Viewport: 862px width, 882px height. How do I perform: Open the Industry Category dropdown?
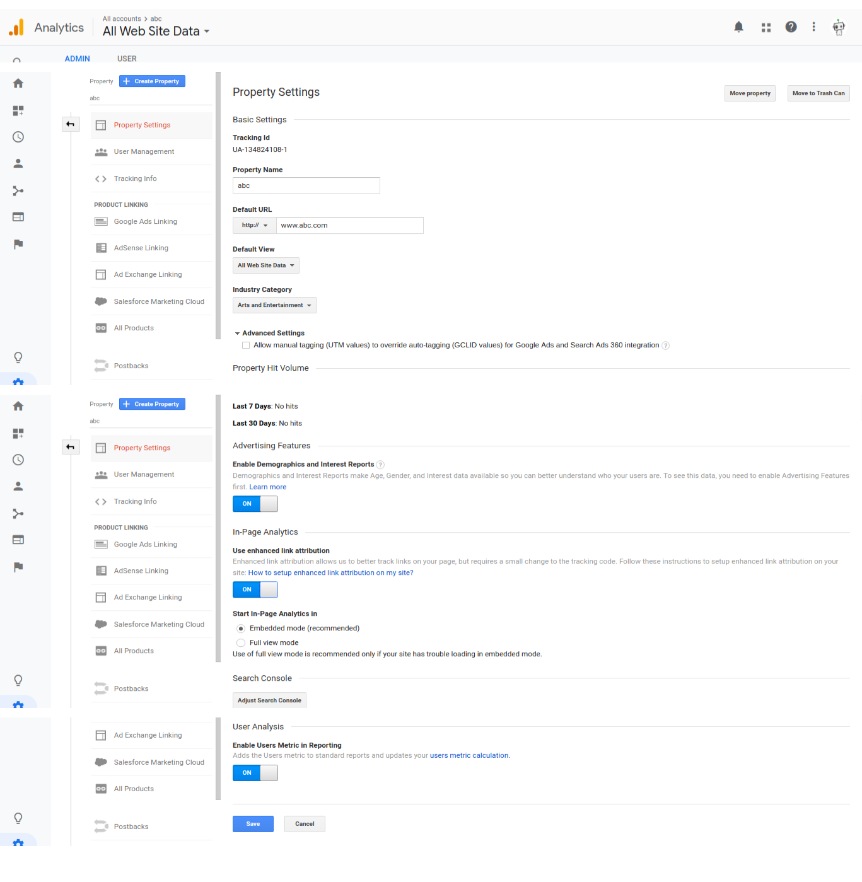pos(275,305)
